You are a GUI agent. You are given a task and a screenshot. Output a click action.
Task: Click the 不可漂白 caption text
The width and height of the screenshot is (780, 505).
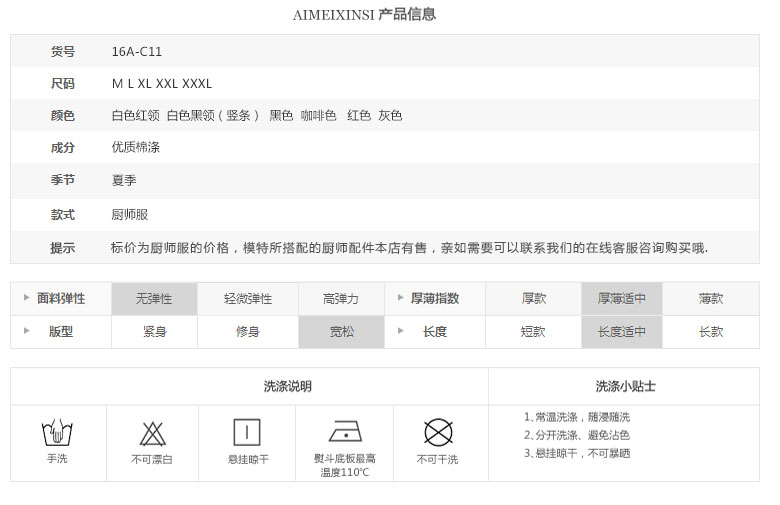pyautogui.click(x=152, y=459)
